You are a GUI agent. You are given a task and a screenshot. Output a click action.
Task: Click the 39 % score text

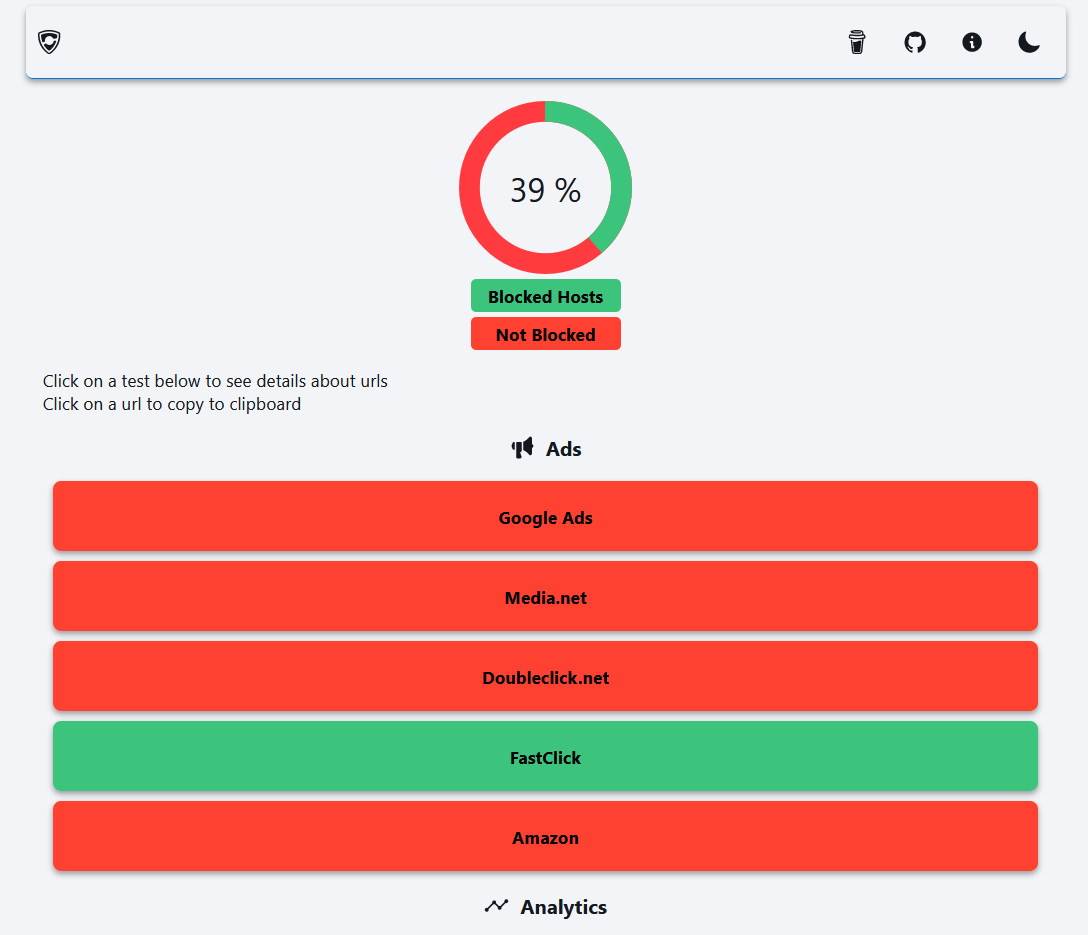pyautogui.click(x=545, y=190)
